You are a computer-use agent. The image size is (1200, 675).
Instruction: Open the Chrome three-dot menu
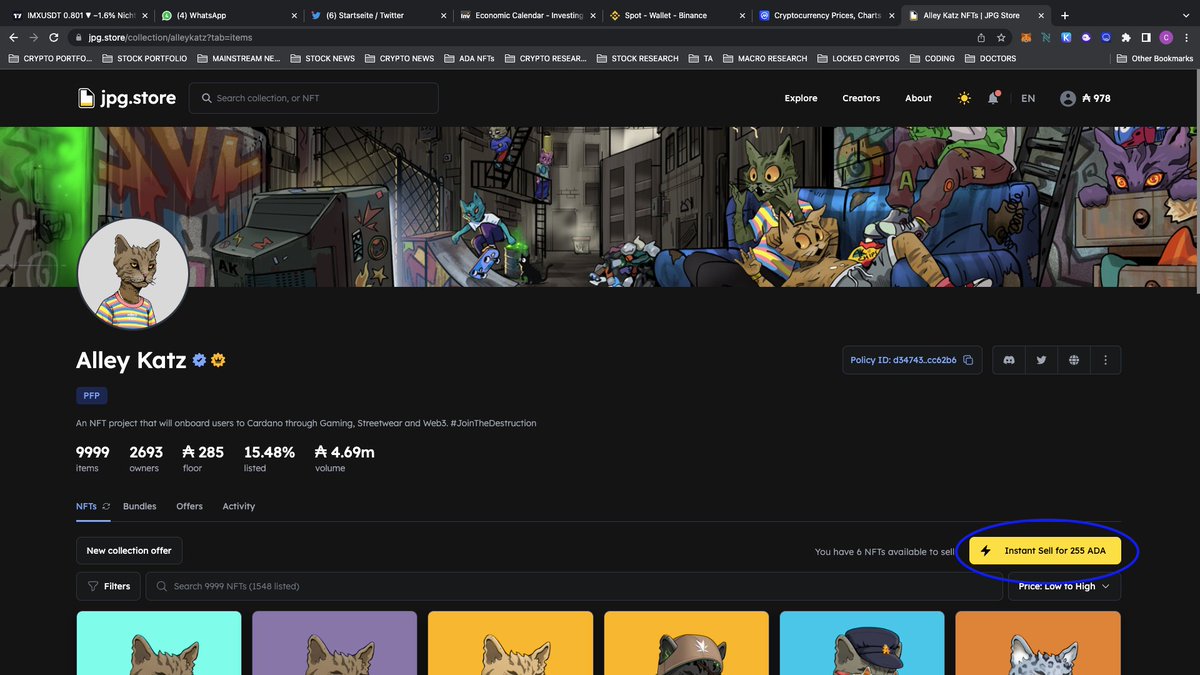tap(1186, 37)
